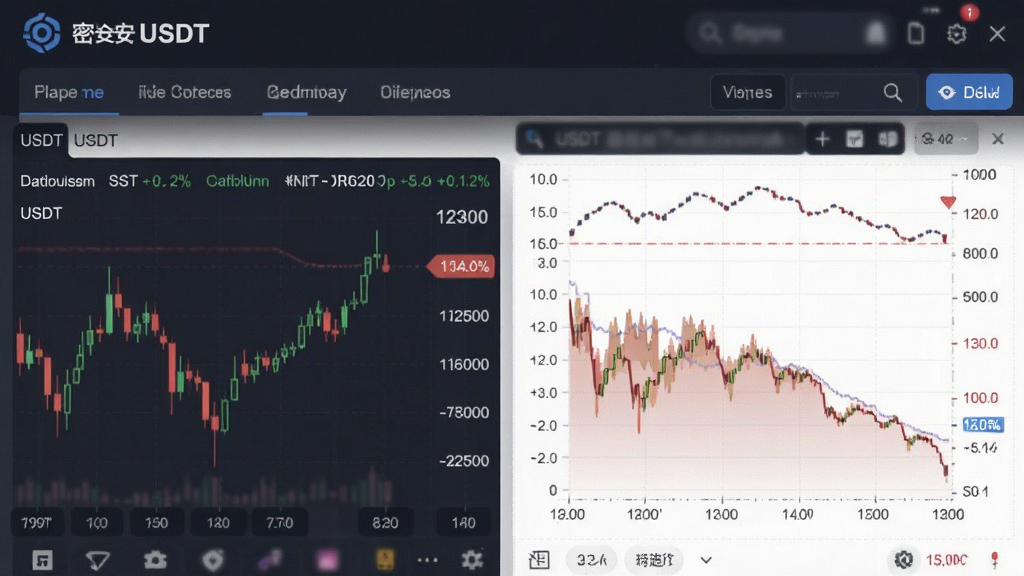Open the 3:40 dropdown above the right chart
This screenshot has width=1024, height=576.
point(946,139)
